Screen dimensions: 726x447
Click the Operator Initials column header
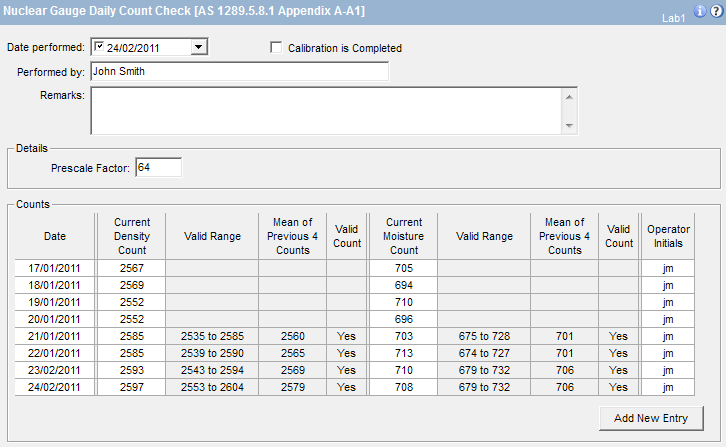coord(668,237)
